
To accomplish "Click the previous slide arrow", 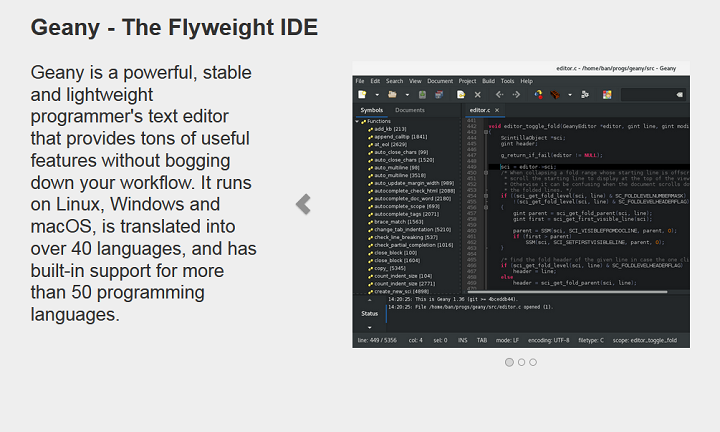I will 304,204.
